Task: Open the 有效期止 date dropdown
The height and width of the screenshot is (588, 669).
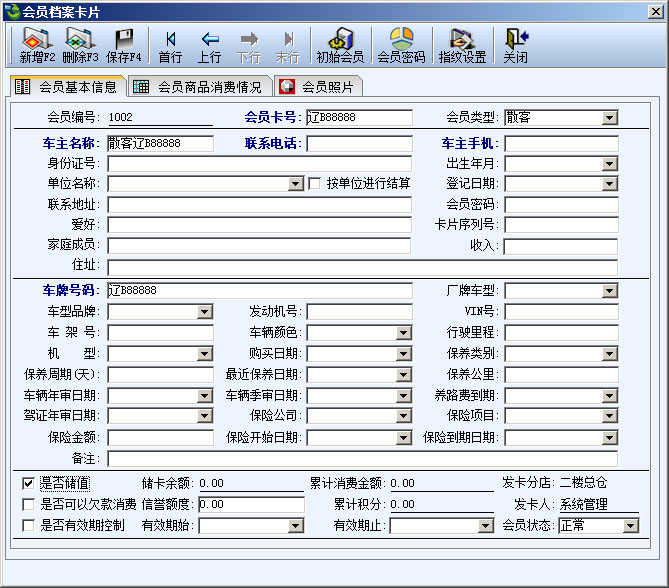Action: point(486,526)
